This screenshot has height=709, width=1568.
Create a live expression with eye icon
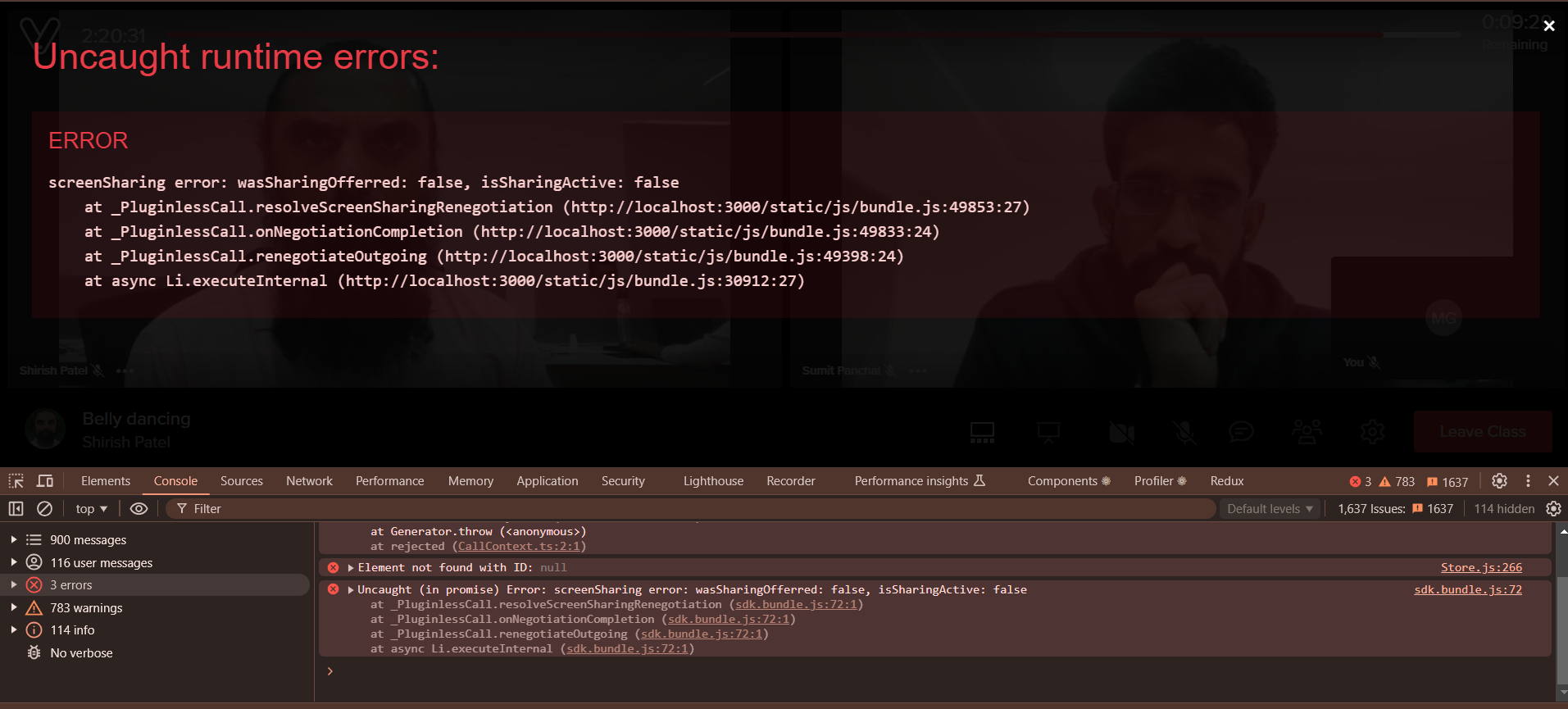coord(139,509)
